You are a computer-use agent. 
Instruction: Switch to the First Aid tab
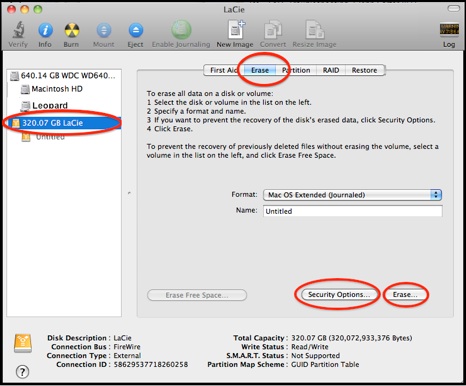[224, 70]
